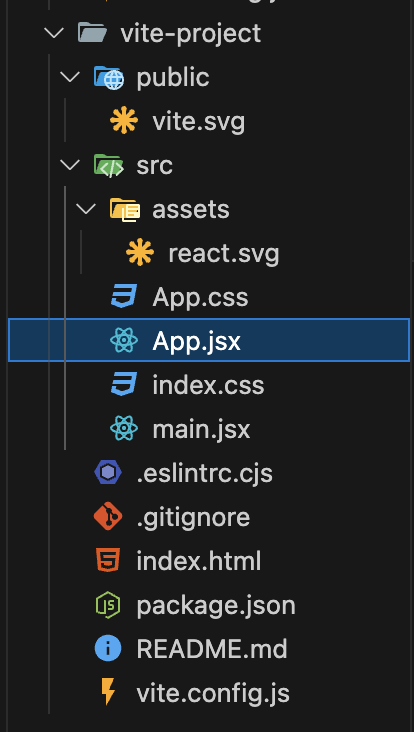The image size is (414, 732).
Task: Select the src folder label
Action: point(154,166)
